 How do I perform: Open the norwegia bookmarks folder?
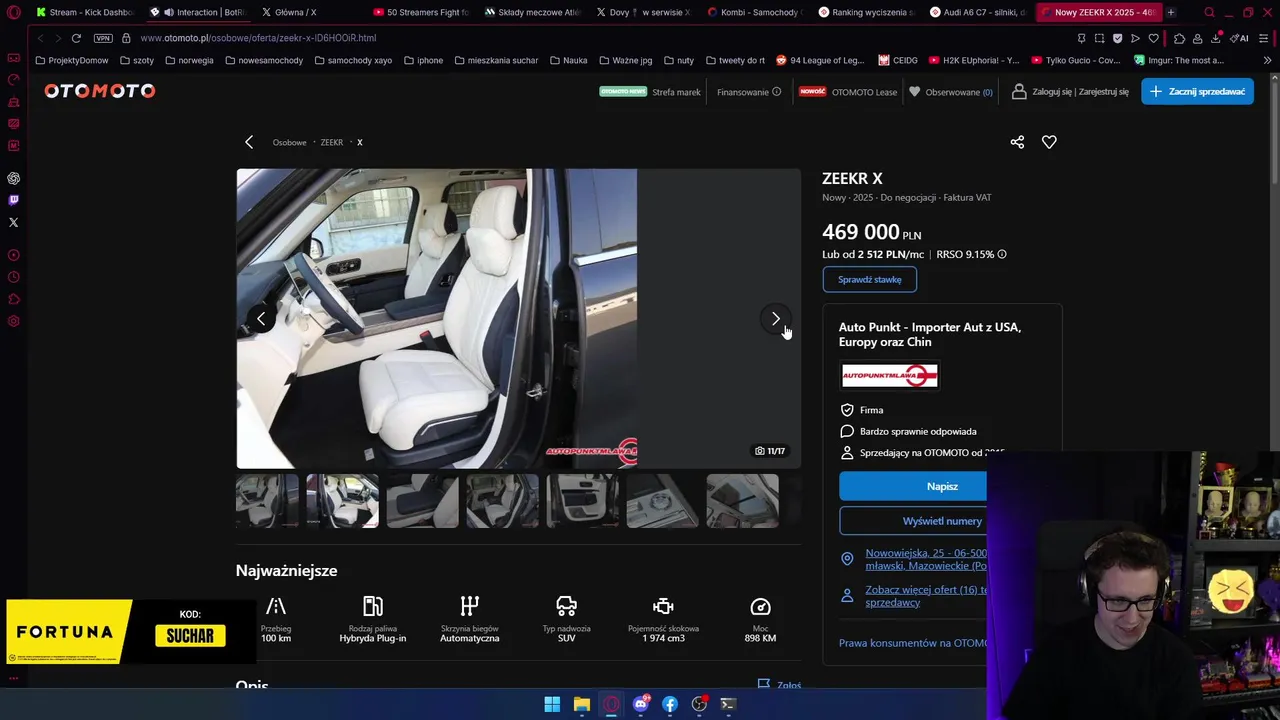pyautogui.click(x=189, y=60)
